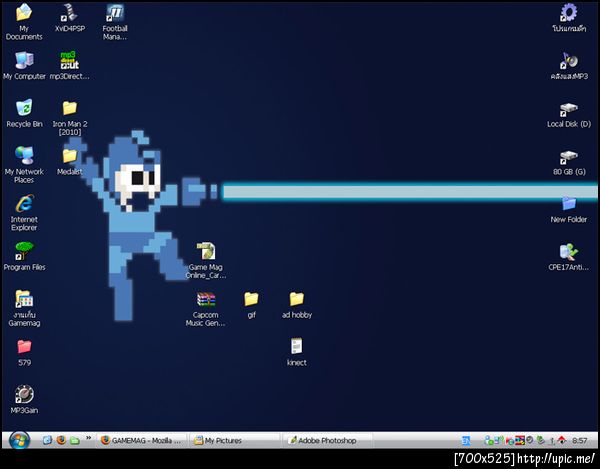Switch to Adobe Photoshop taskbar button
The height and width of the screenshot is (469, 600).
tap(327, 440)
